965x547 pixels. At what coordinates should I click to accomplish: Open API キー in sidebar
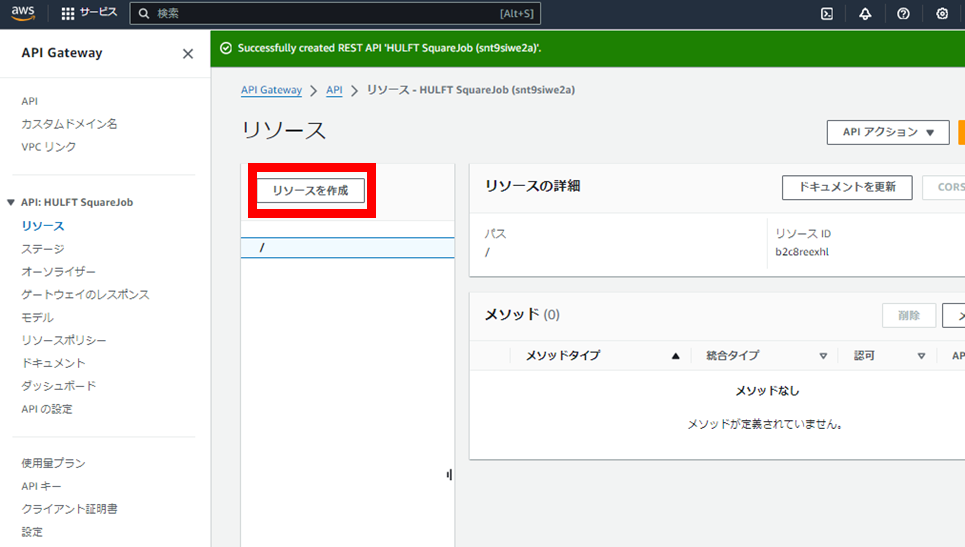click(x=41, y=486)
